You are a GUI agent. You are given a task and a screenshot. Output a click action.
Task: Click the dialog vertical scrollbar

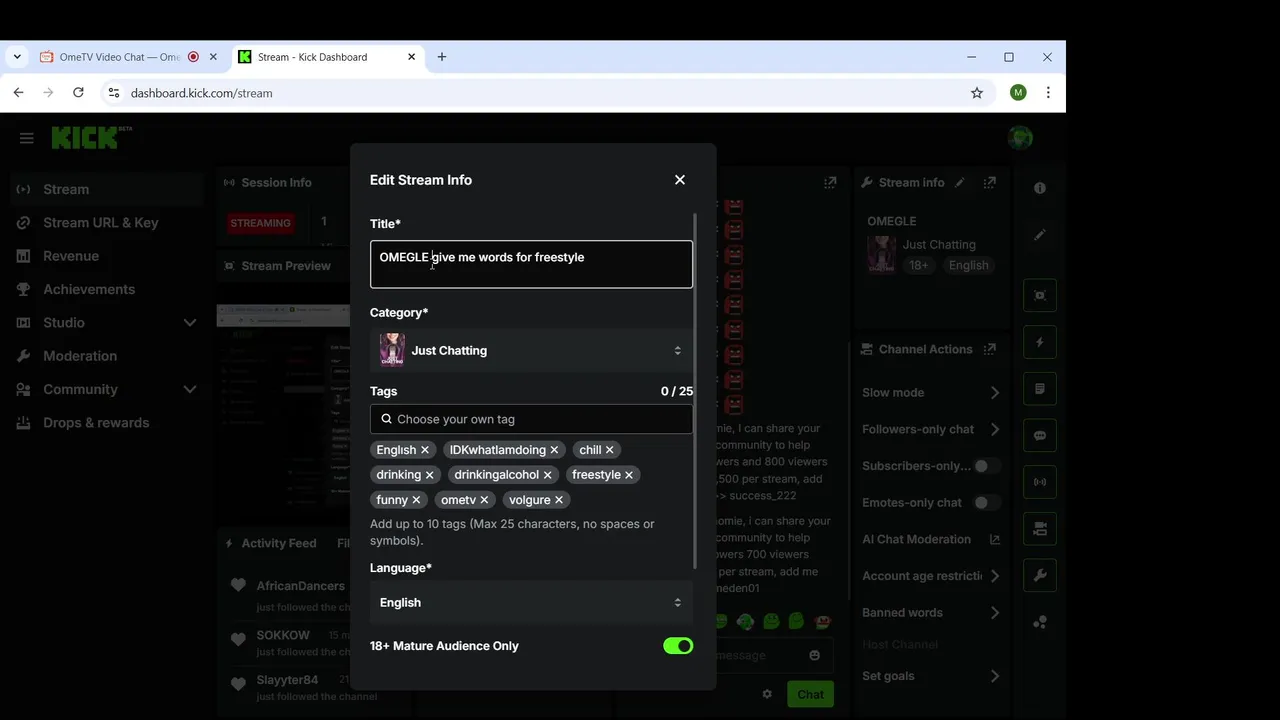pyautogui.click(x=695, y=390)
